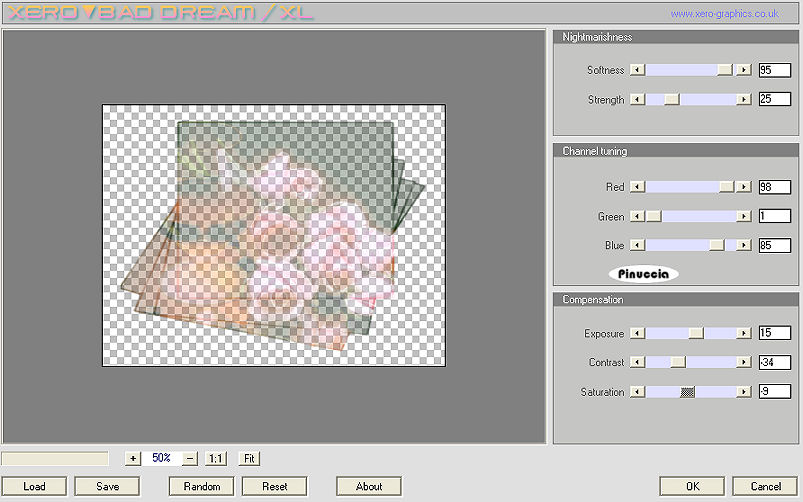Click the Saturation slider left arrow

(x=637, y=392)
